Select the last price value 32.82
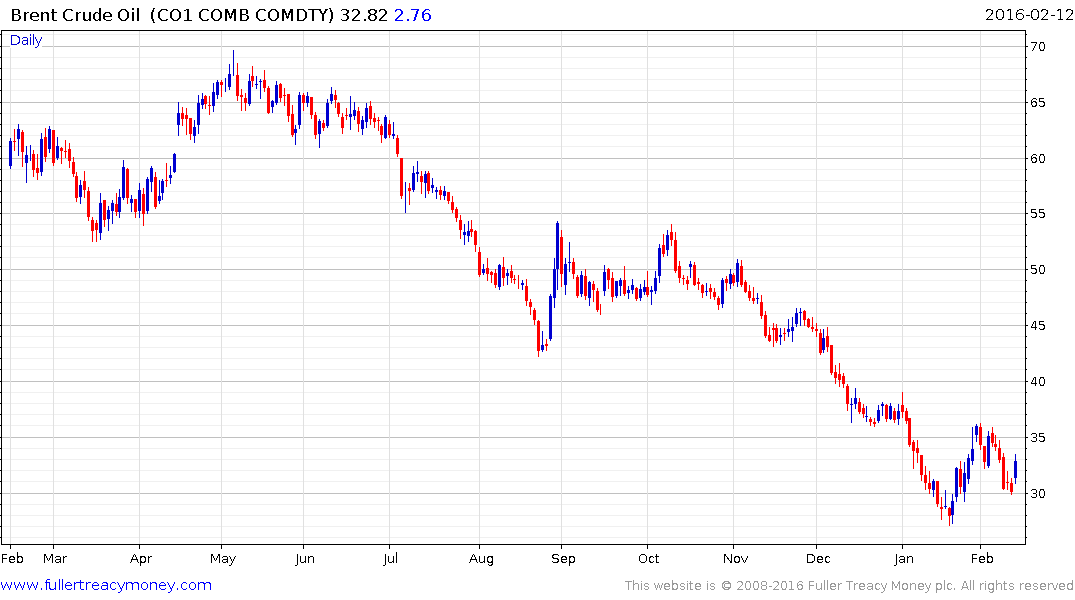1075x600 pixels. tap(363, 14)
